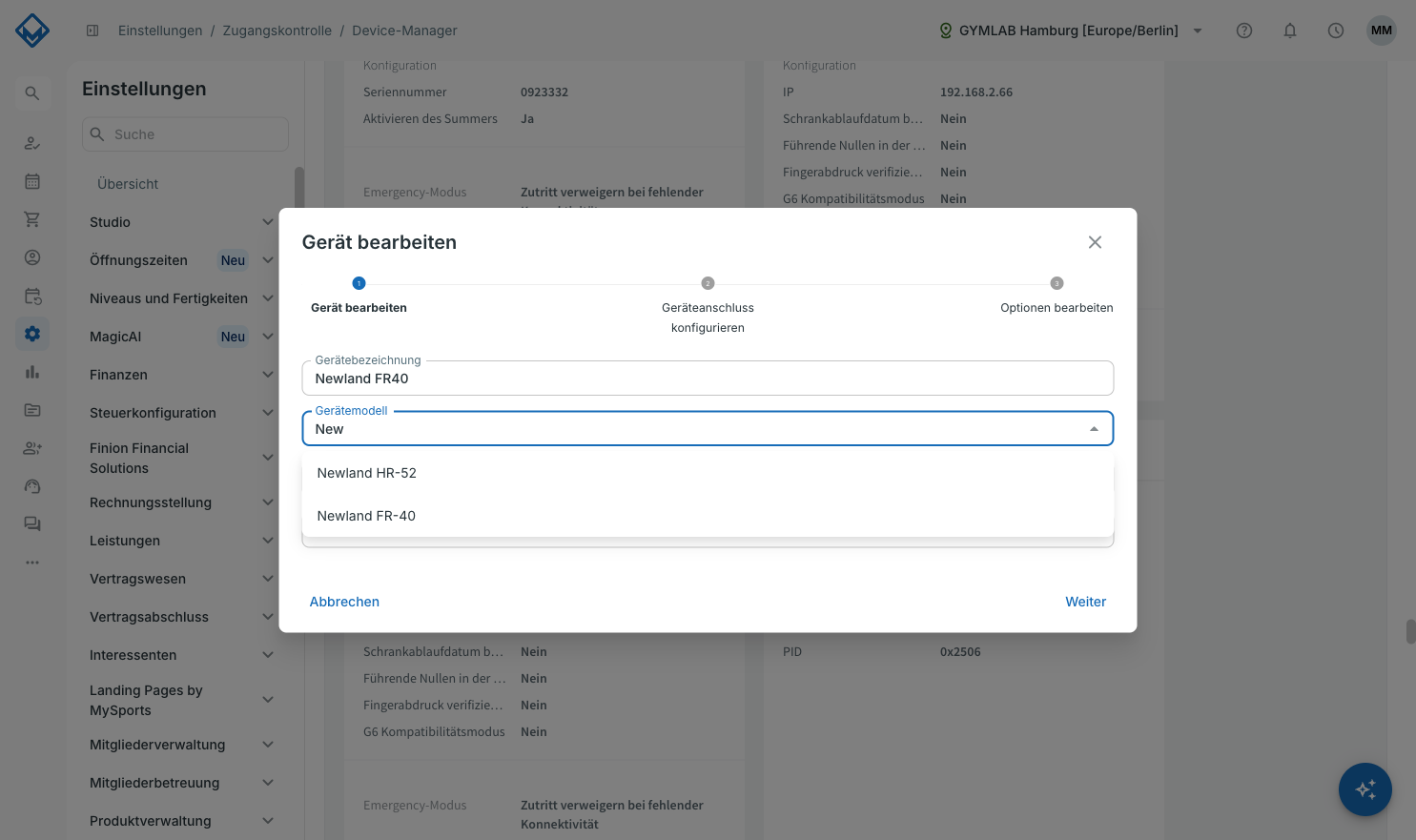This screenshot has width=1416, height=840.
Task: Open the chat messages icon in rail
Action: click(x=32, y=524)
